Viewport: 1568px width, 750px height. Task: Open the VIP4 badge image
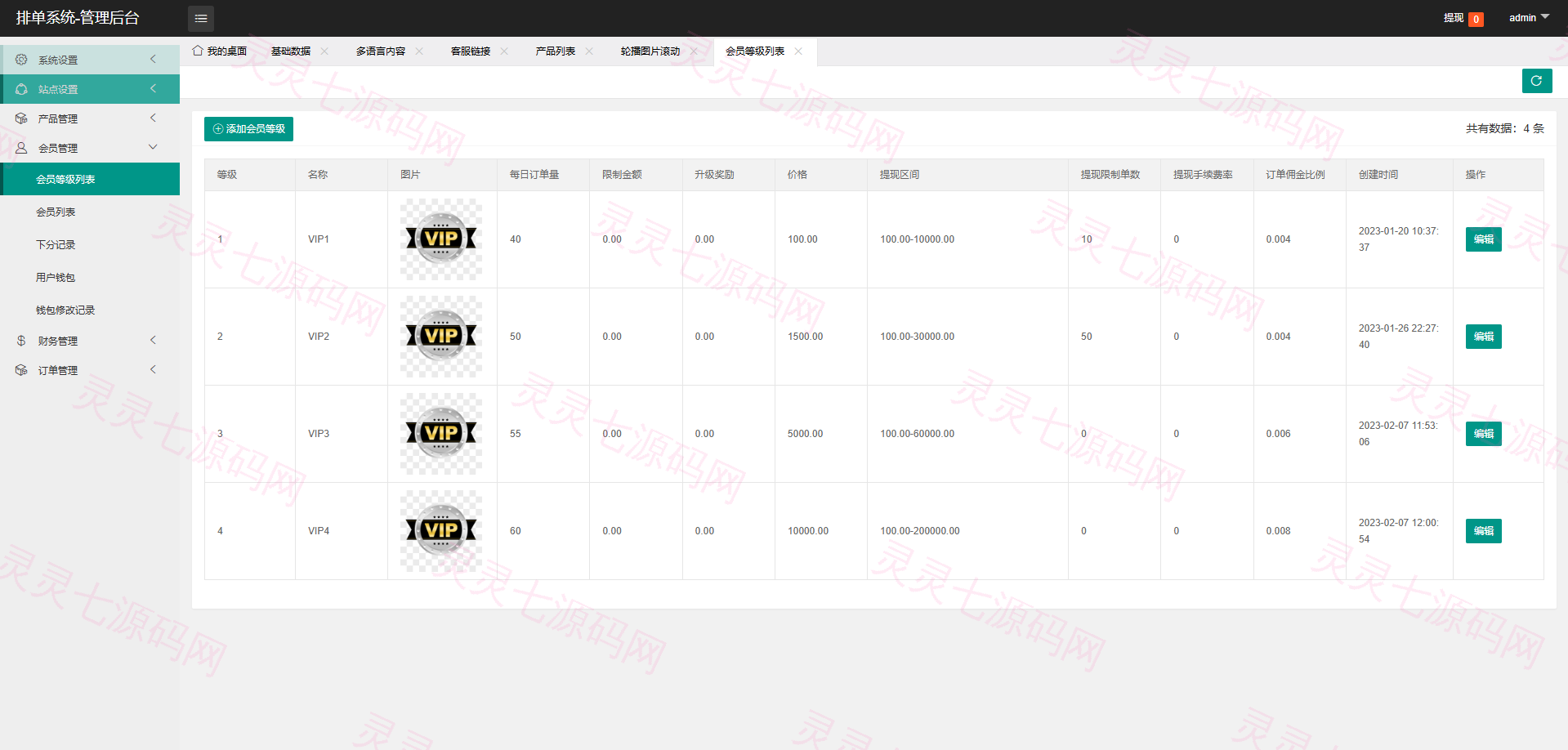(441, 531)
